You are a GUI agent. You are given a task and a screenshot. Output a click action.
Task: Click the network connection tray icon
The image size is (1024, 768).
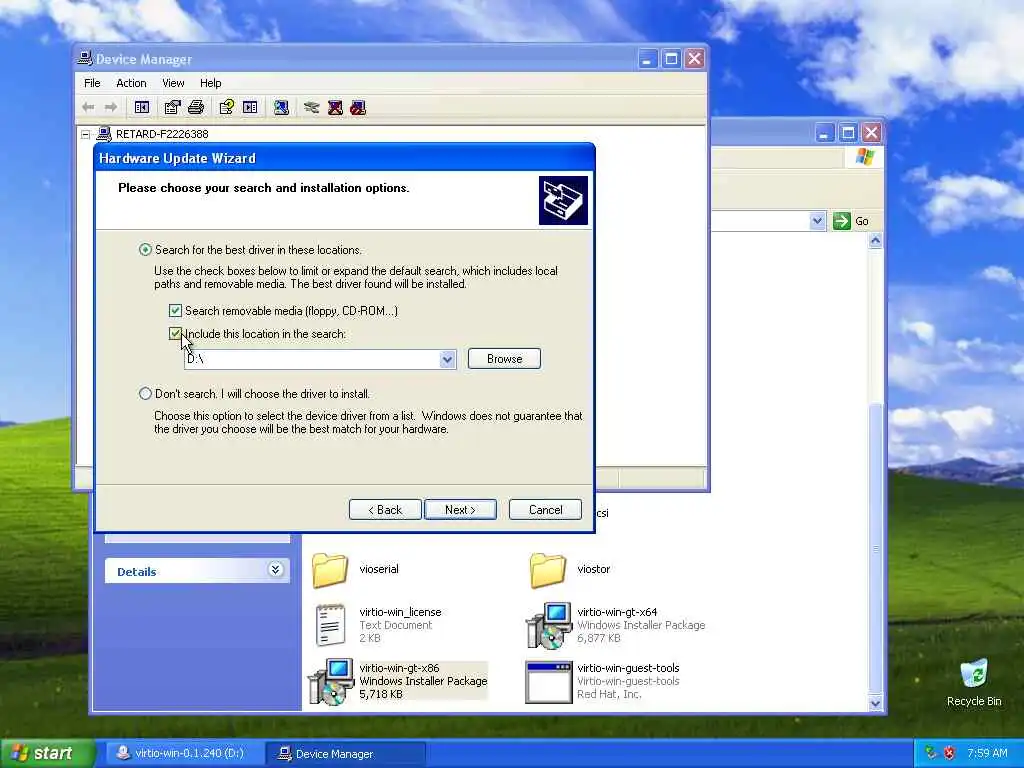click(931, 753)
